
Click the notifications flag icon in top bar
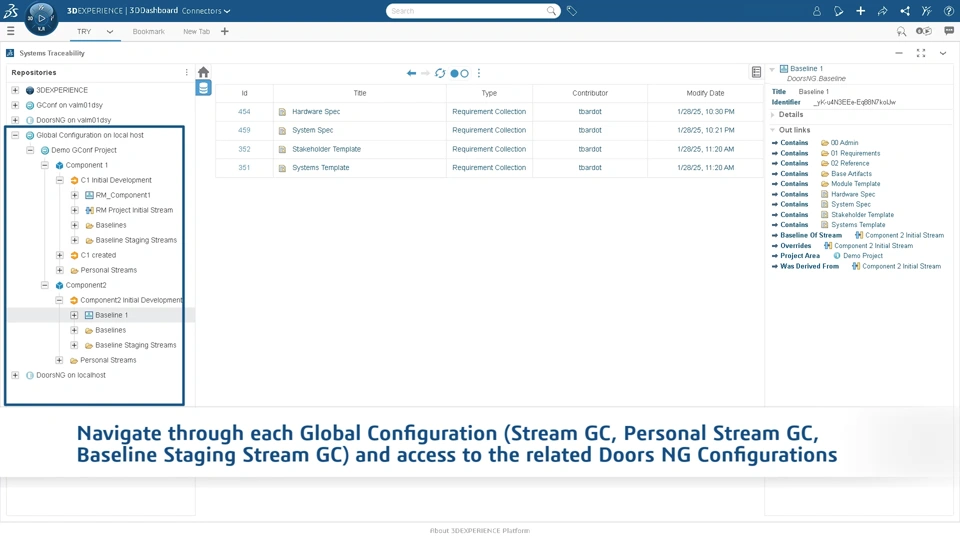pos(838,11)
